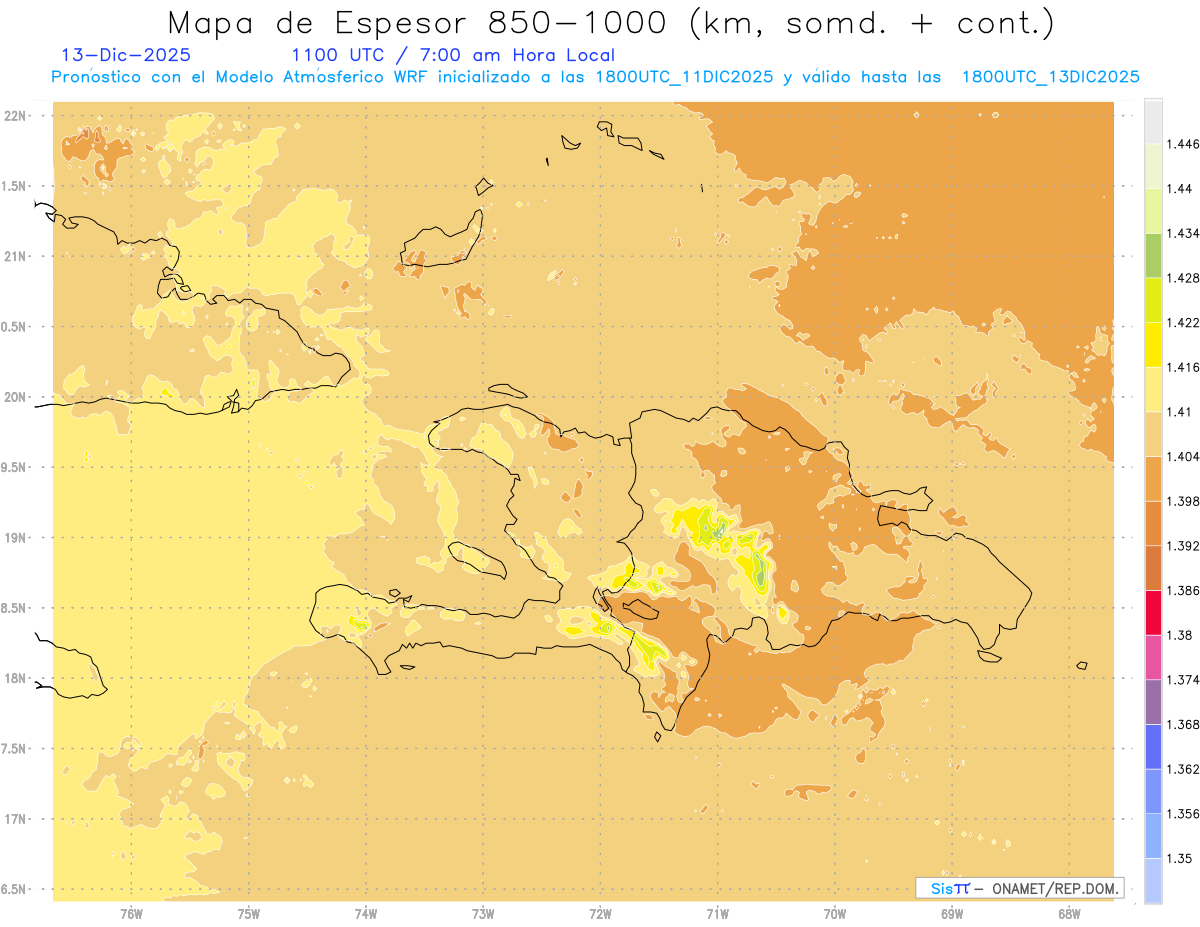Pick the tan color bar segment between 1.404 and 1.41
This screenshot has height=927, width=1200.
click(1153, 433)
